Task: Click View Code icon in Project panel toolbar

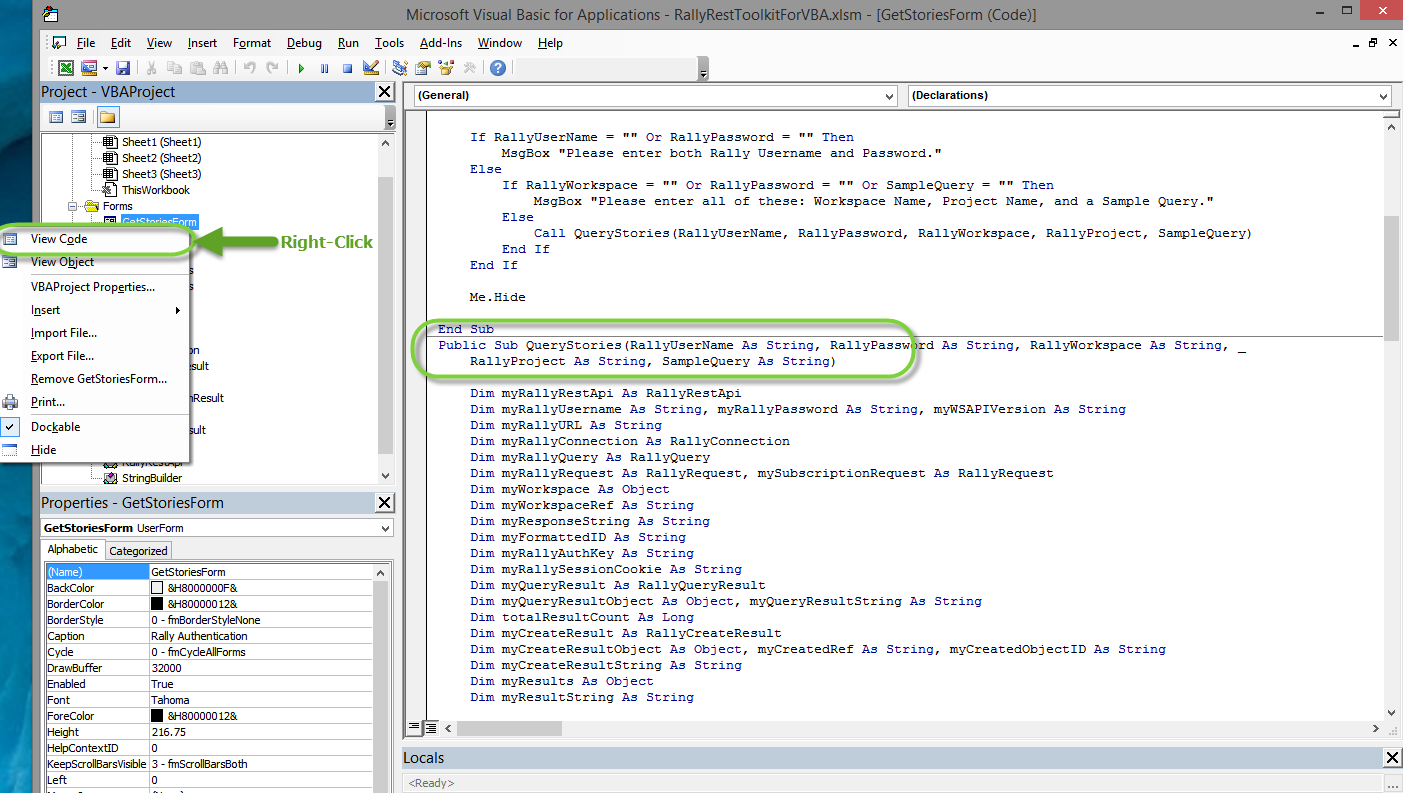Action: 56,117
